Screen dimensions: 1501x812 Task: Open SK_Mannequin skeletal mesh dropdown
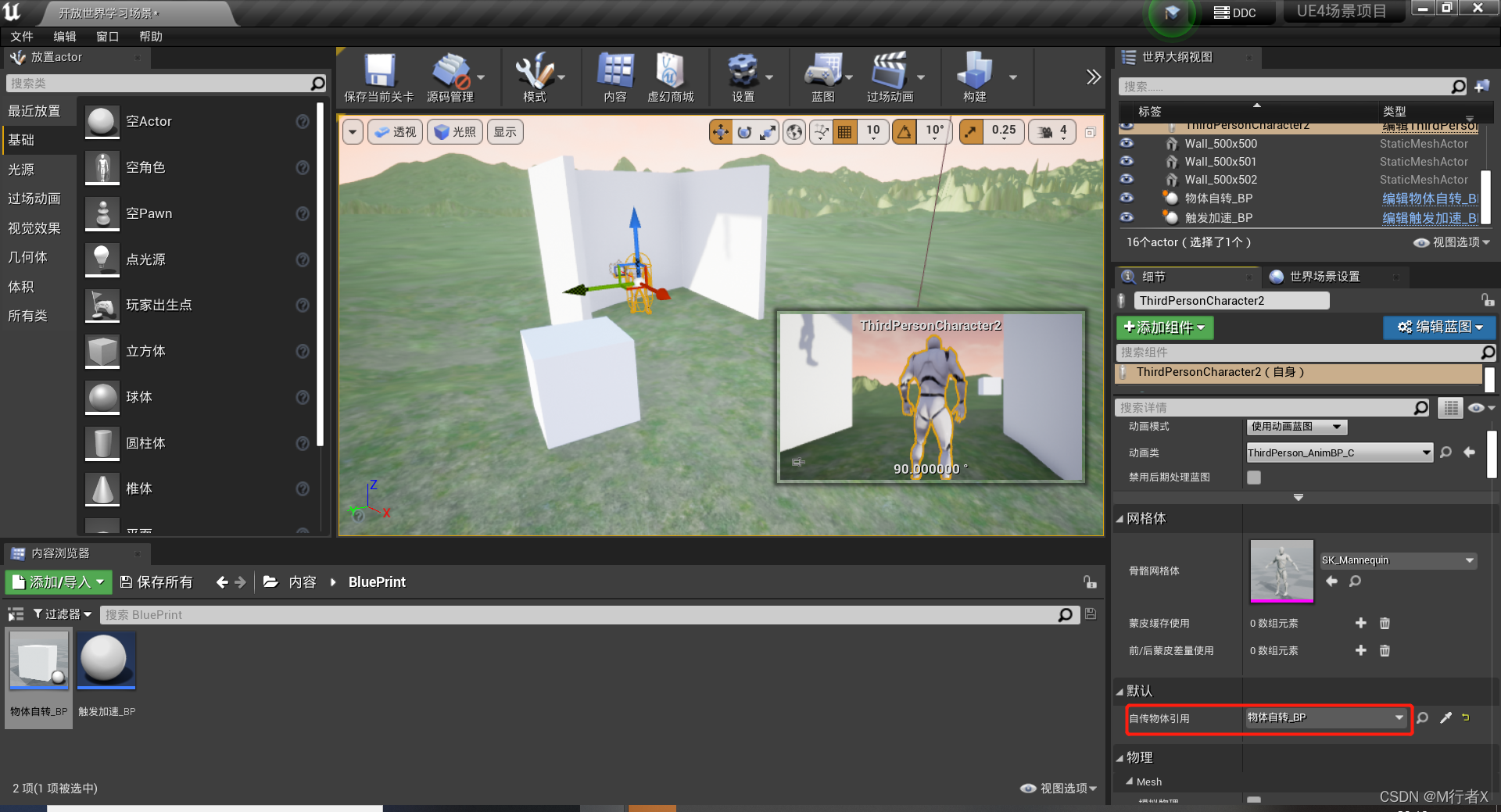click(1399, 560)
